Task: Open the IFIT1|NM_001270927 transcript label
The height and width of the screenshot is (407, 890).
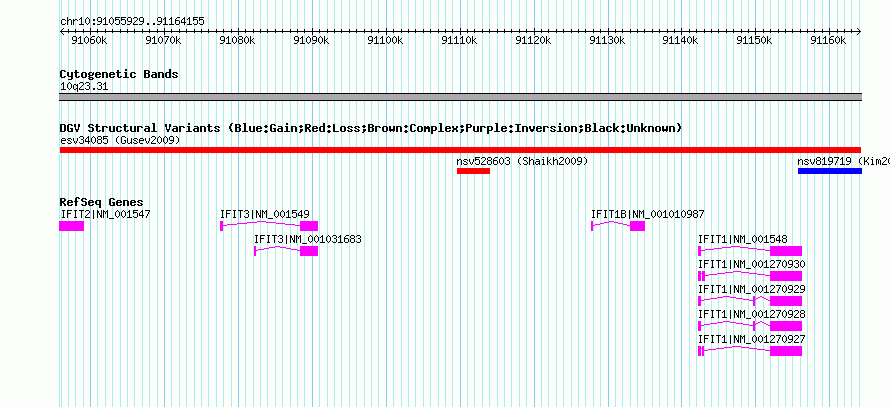Action: click(x=752, y=339)
